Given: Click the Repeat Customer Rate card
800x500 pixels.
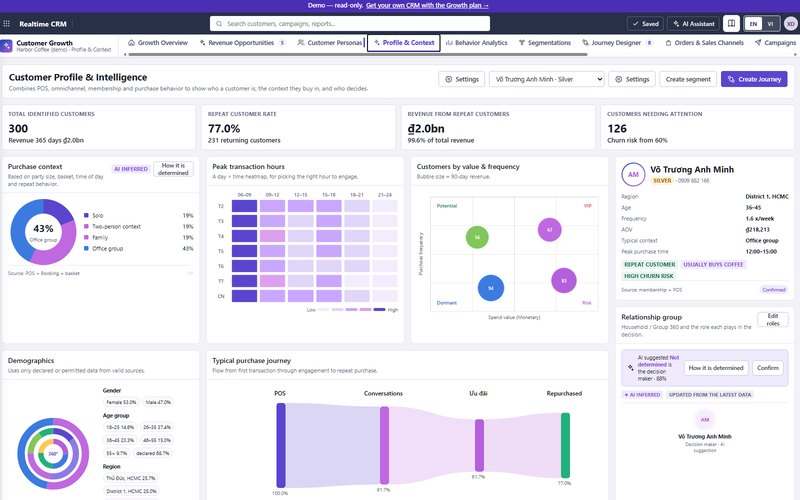Looking at the screenshot, I should tap(298, 127).
